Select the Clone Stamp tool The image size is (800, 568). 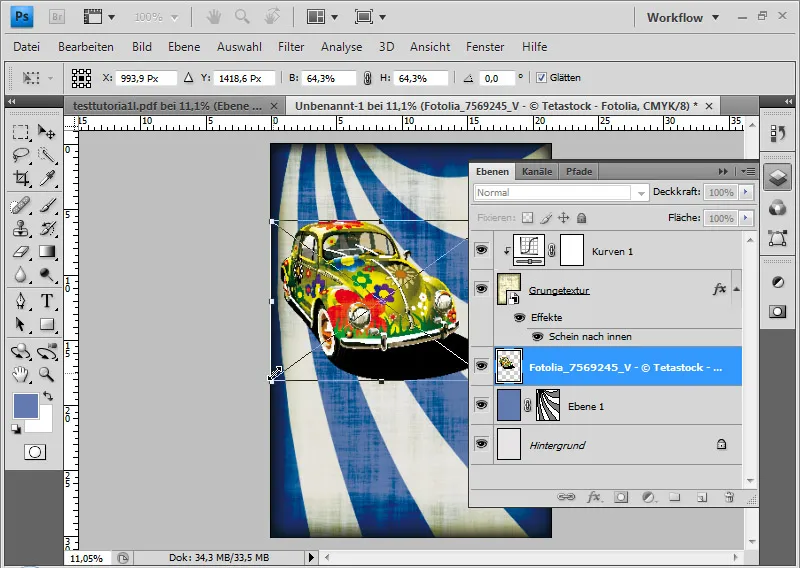[x=20, y=228]
